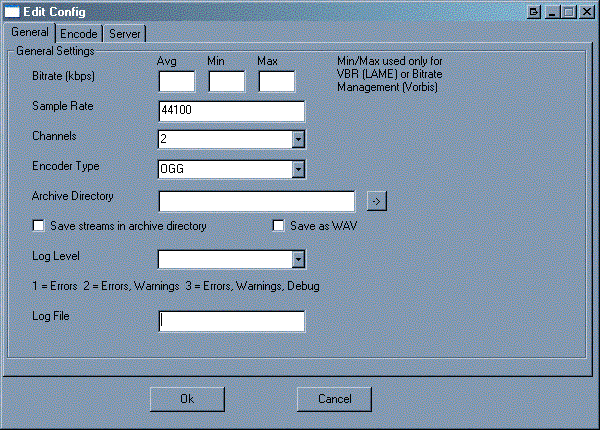The image size is (600, 430).
Task: Minimize the Edit Config window
Action: [551, 12]
